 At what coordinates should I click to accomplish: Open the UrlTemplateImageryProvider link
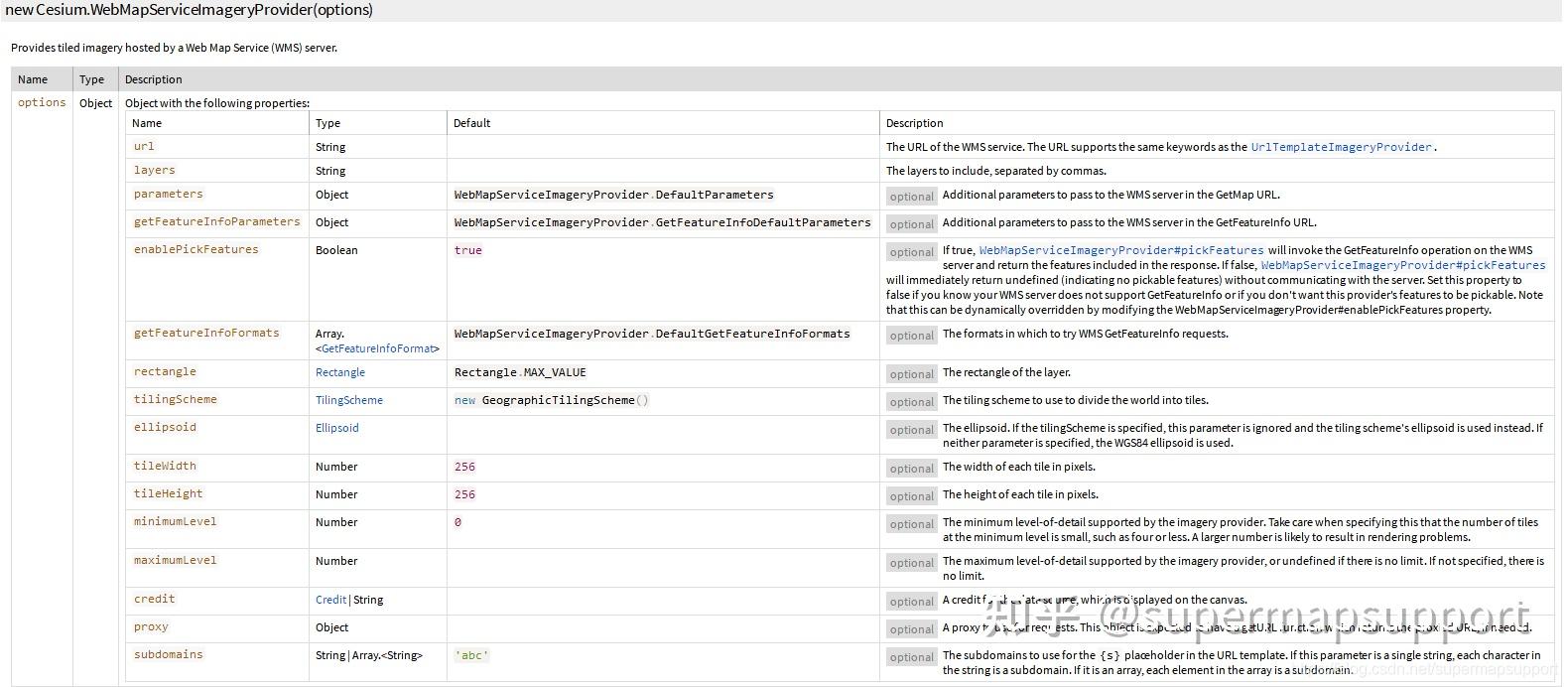[x=1341, y=147]
